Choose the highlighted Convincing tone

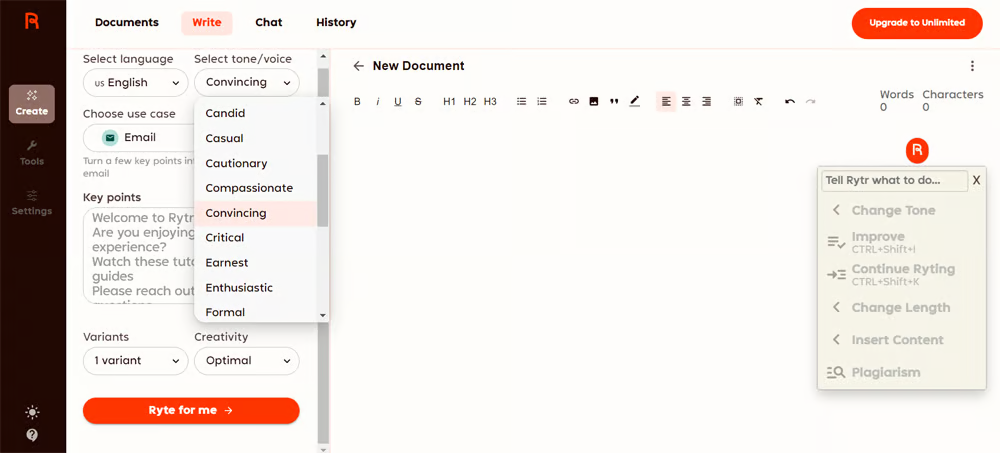[256, 213]
